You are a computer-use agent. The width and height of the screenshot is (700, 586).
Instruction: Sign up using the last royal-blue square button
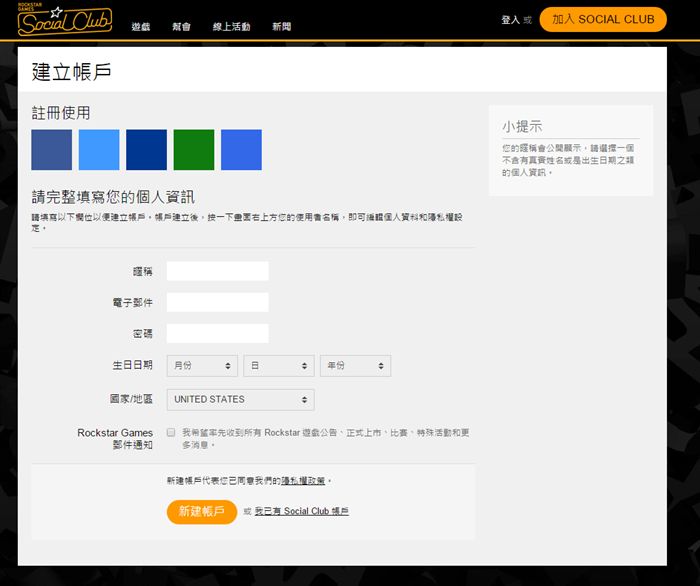(x=241, y=150)
